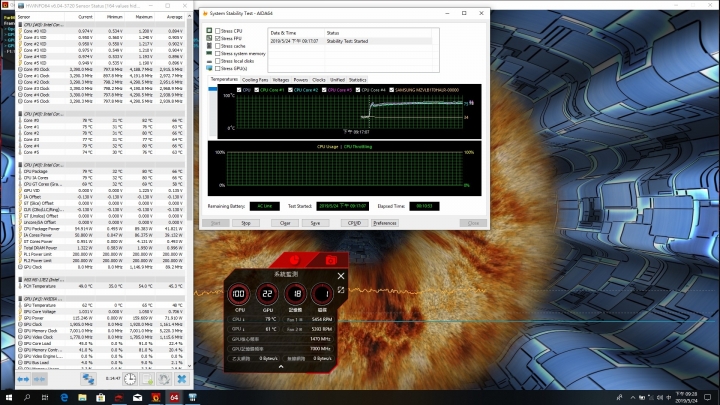Open system monitor pie chart tab

(294, 260)
